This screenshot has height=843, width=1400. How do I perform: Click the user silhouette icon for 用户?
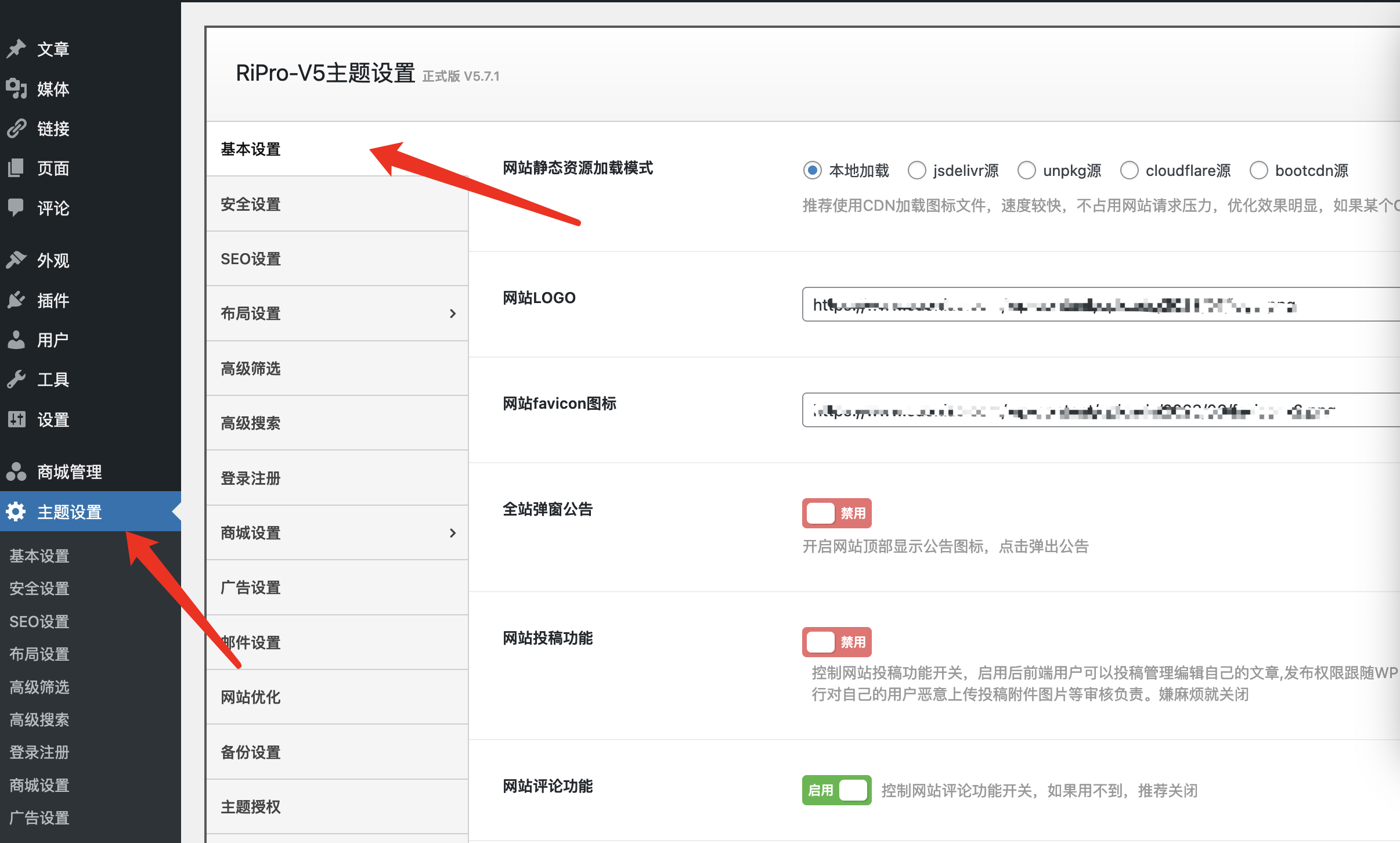16,340
